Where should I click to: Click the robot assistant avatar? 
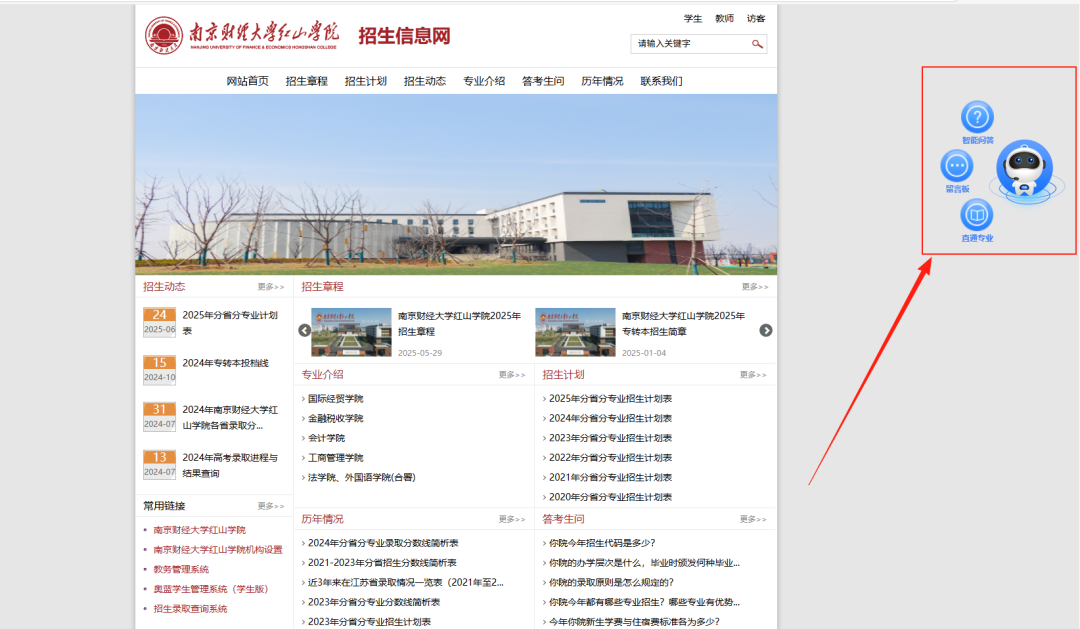1025,169
